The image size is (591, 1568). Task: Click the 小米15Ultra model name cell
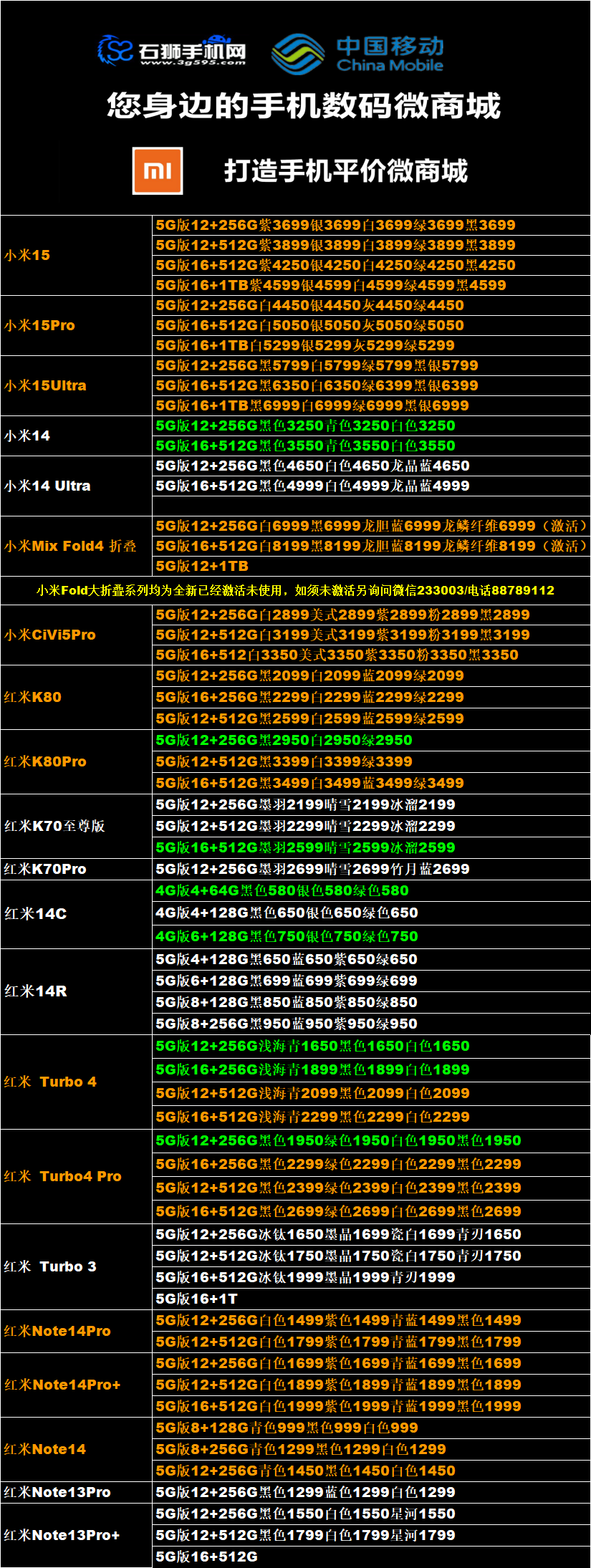77,385
